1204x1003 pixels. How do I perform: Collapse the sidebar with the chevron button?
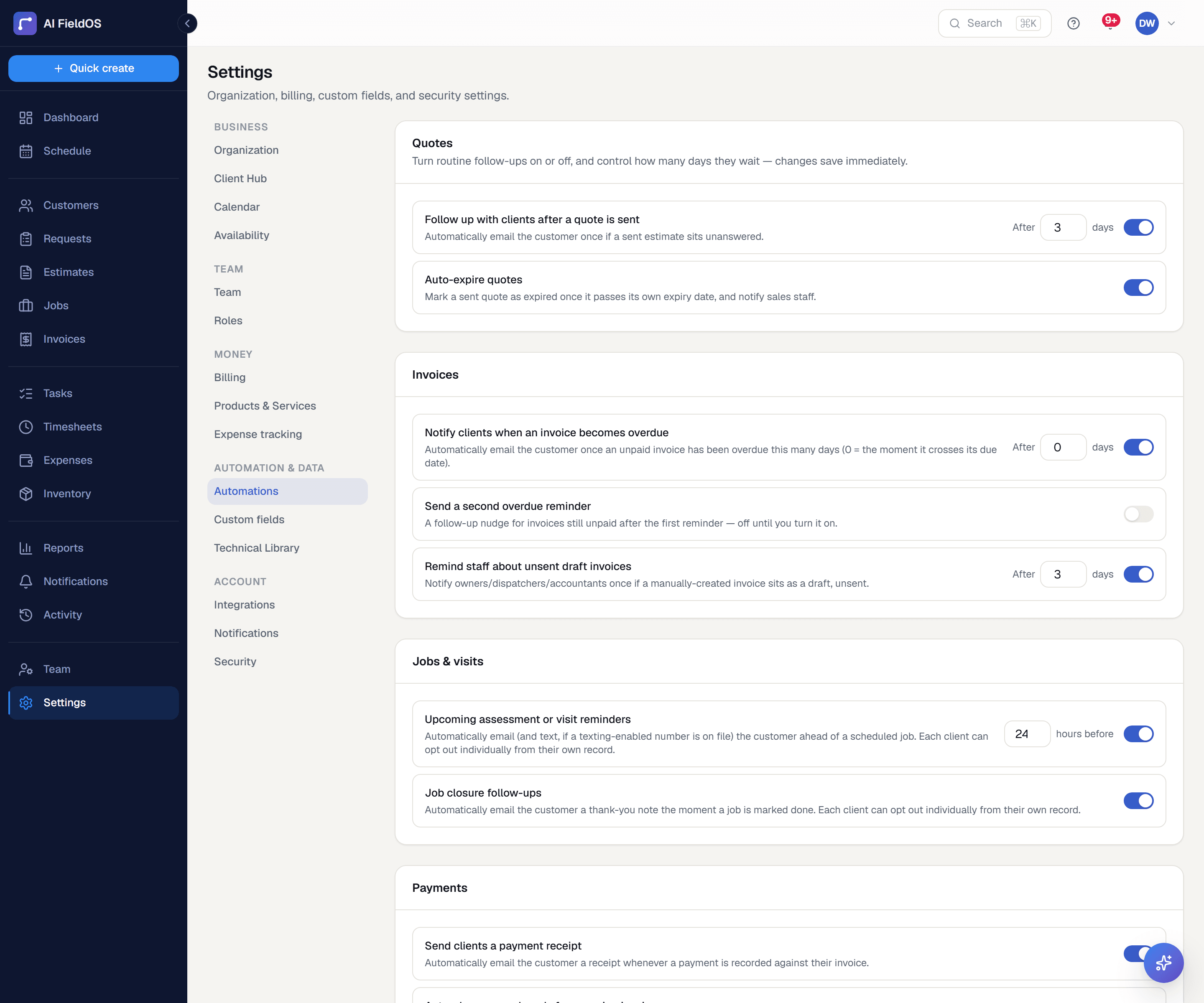click(x=187, y=23)
